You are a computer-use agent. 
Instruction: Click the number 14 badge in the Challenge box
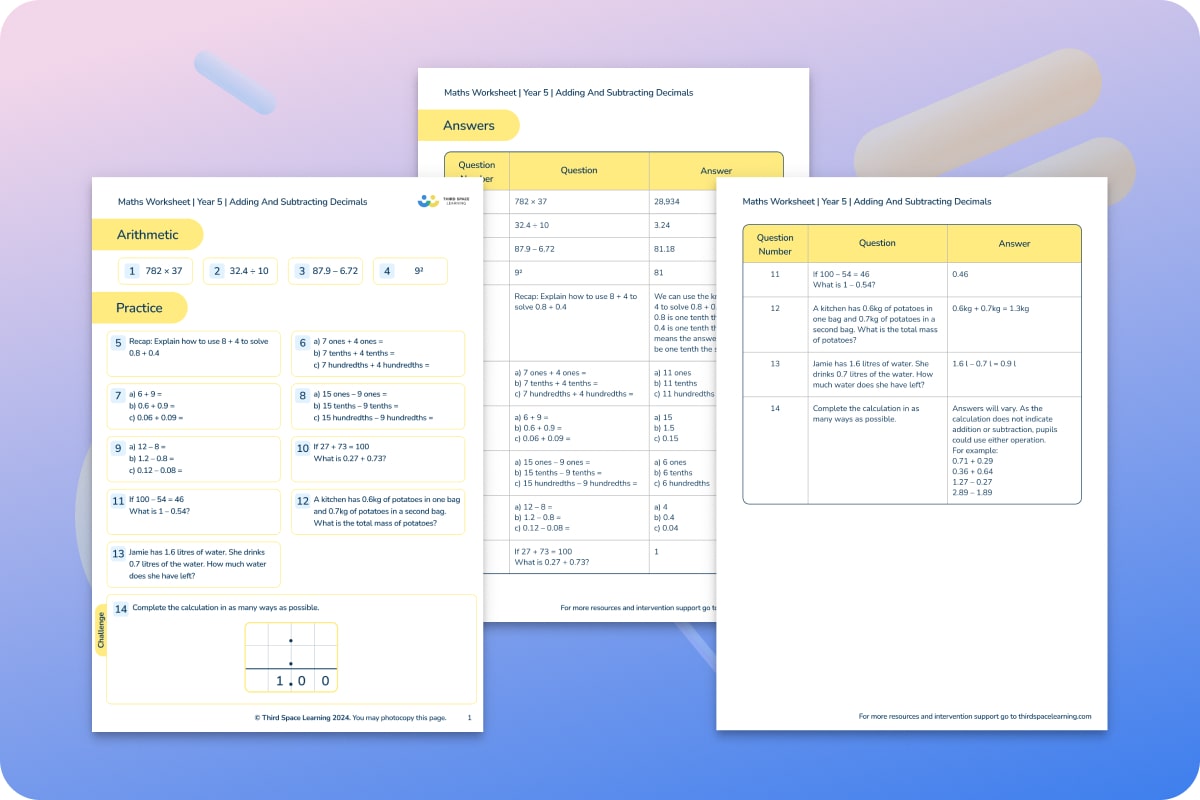point(121,609)
